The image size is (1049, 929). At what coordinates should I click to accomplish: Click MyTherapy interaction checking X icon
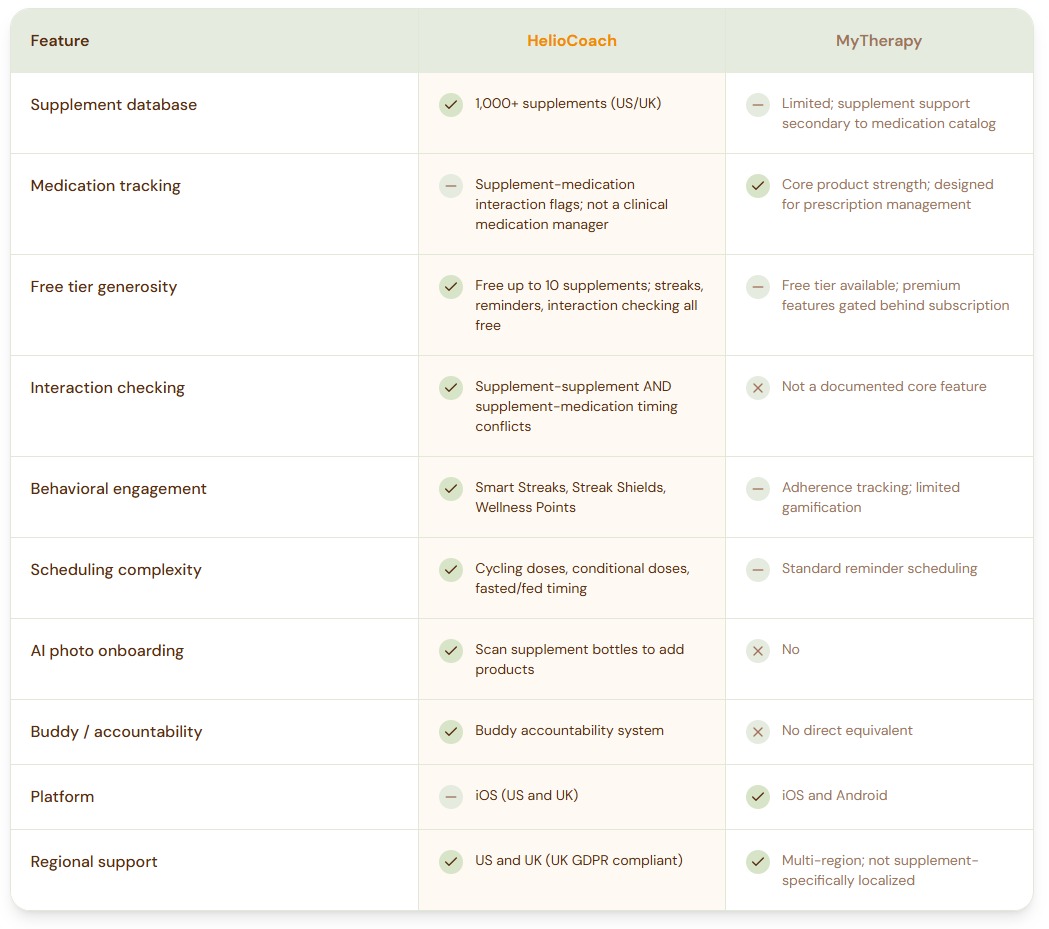point(758,388)
